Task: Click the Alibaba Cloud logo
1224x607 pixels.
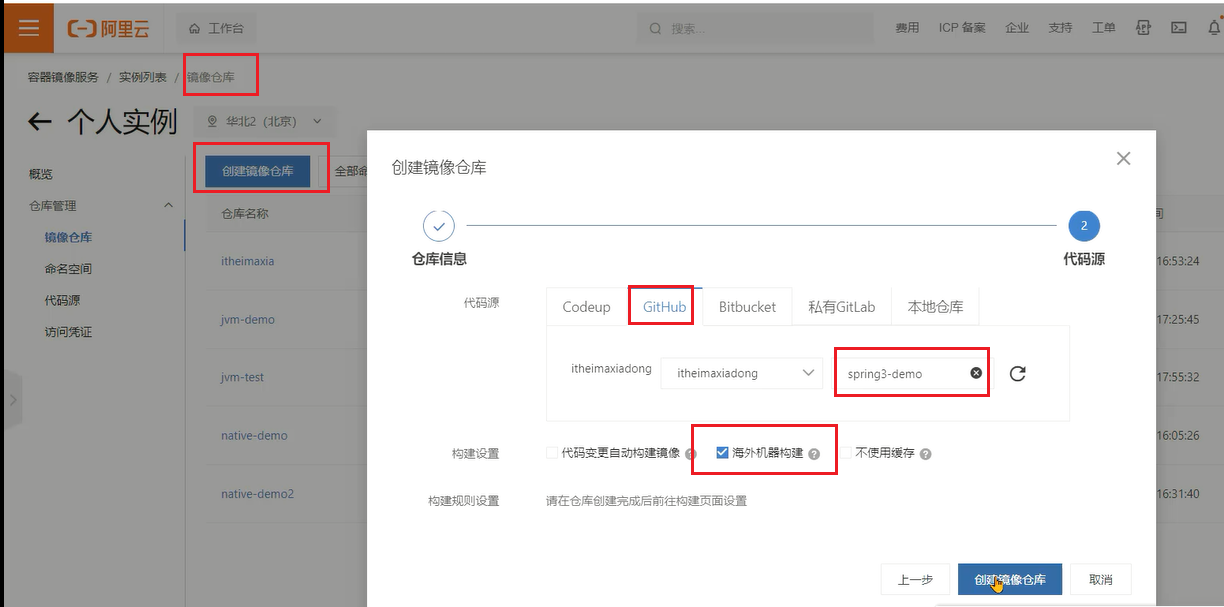Action: coord(108,28)
